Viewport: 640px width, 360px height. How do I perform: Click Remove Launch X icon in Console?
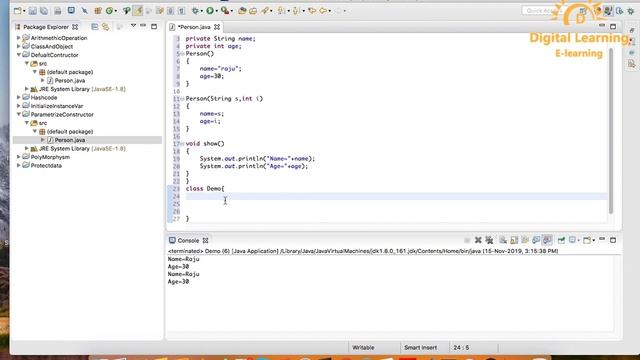478,240
